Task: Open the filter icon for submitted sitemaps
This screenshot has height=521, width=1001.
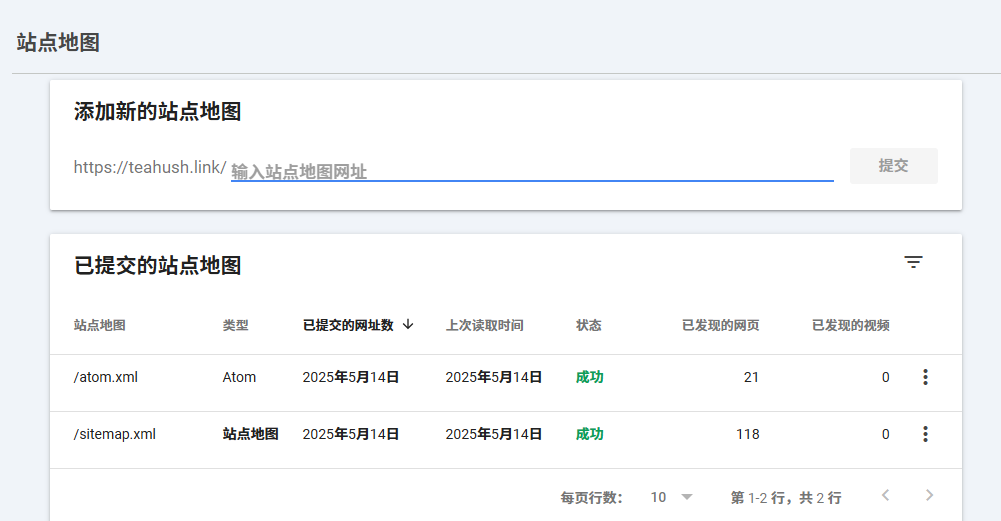Action: click(913, 262)
